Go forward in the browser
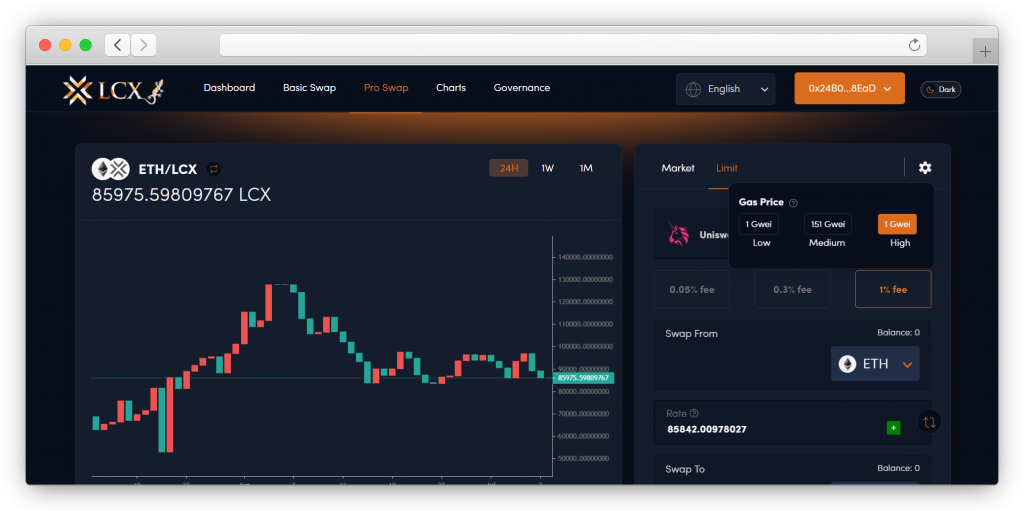Screen dimensions: 1024x511 pyautogui.click(x=144, y=45)
